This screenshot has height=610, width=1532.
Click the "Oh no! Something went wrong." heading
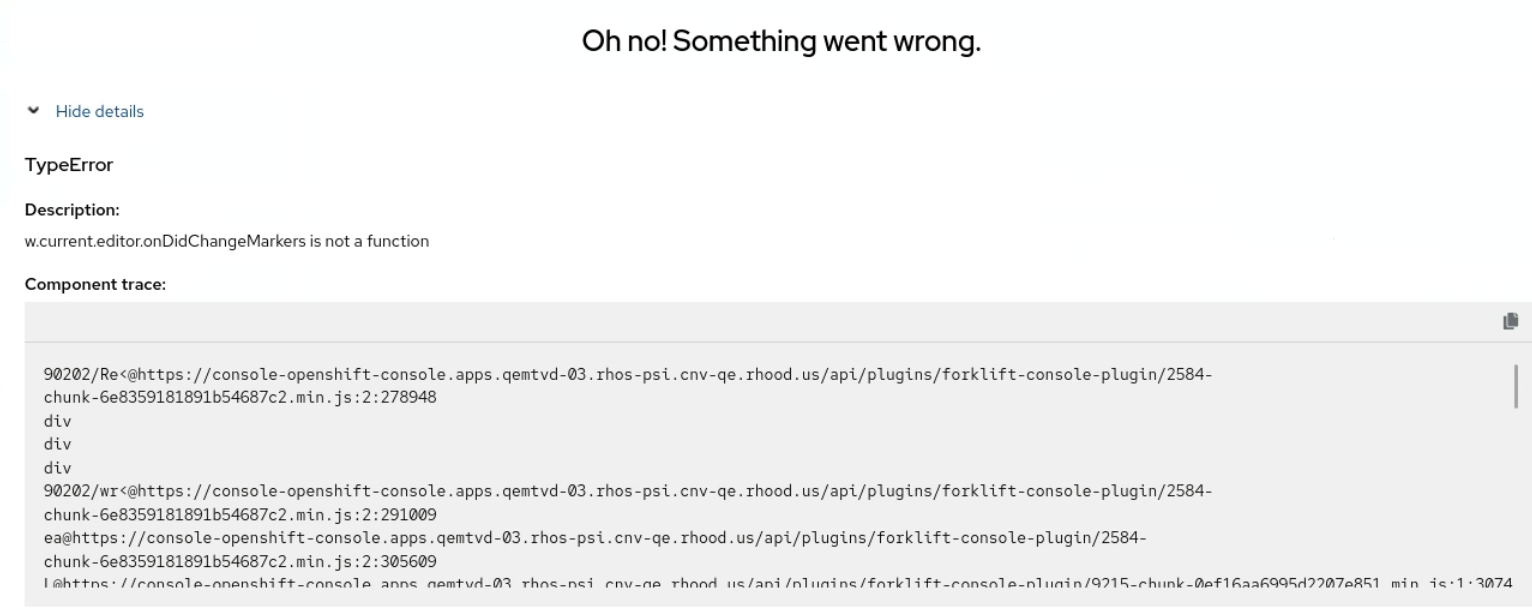pyautogui.click(x=781, y=43)
